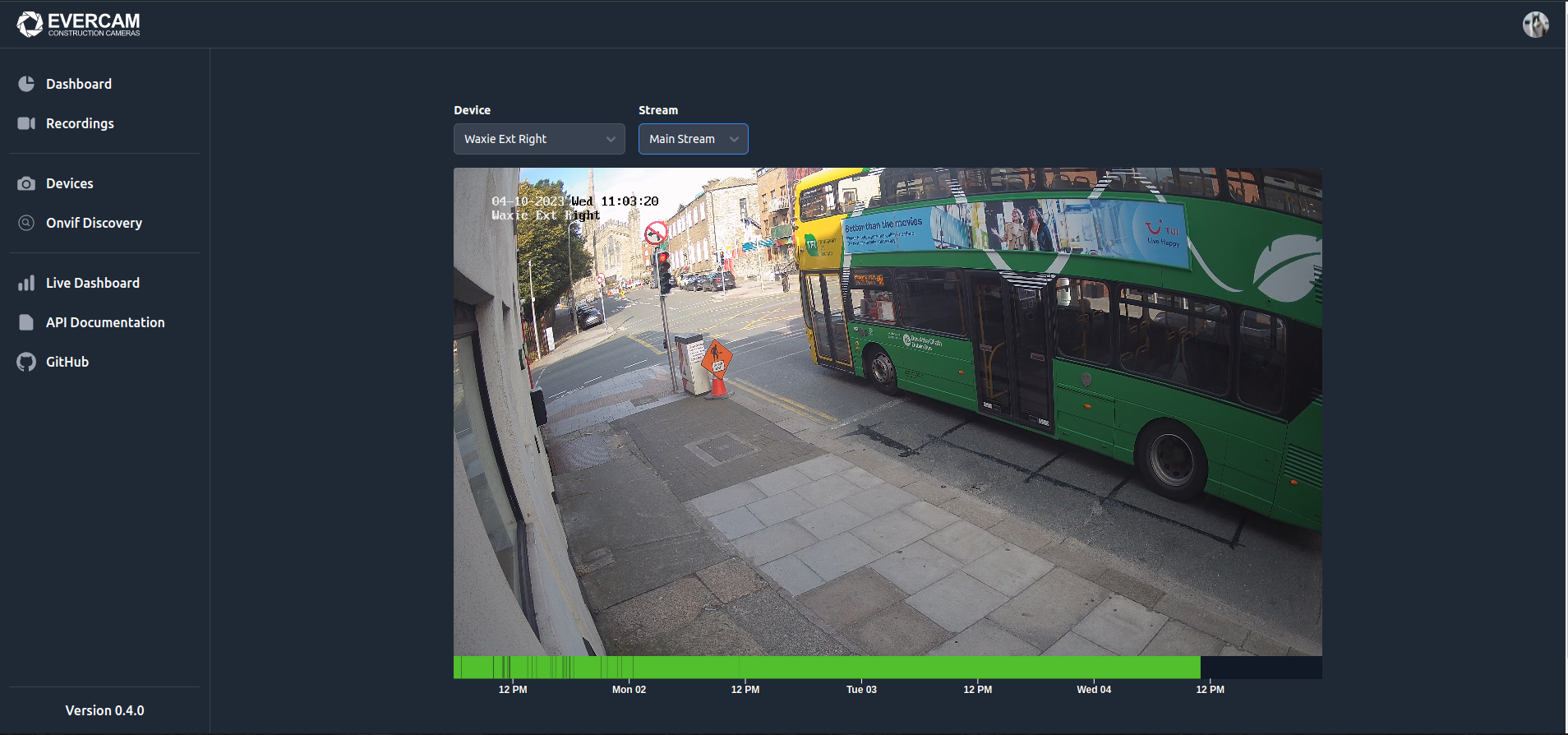Image resolution: width=1568 pixels, height=735 pixels.
Task: Click the Live Dashboard bar chart icon
Action: [26, 283]
